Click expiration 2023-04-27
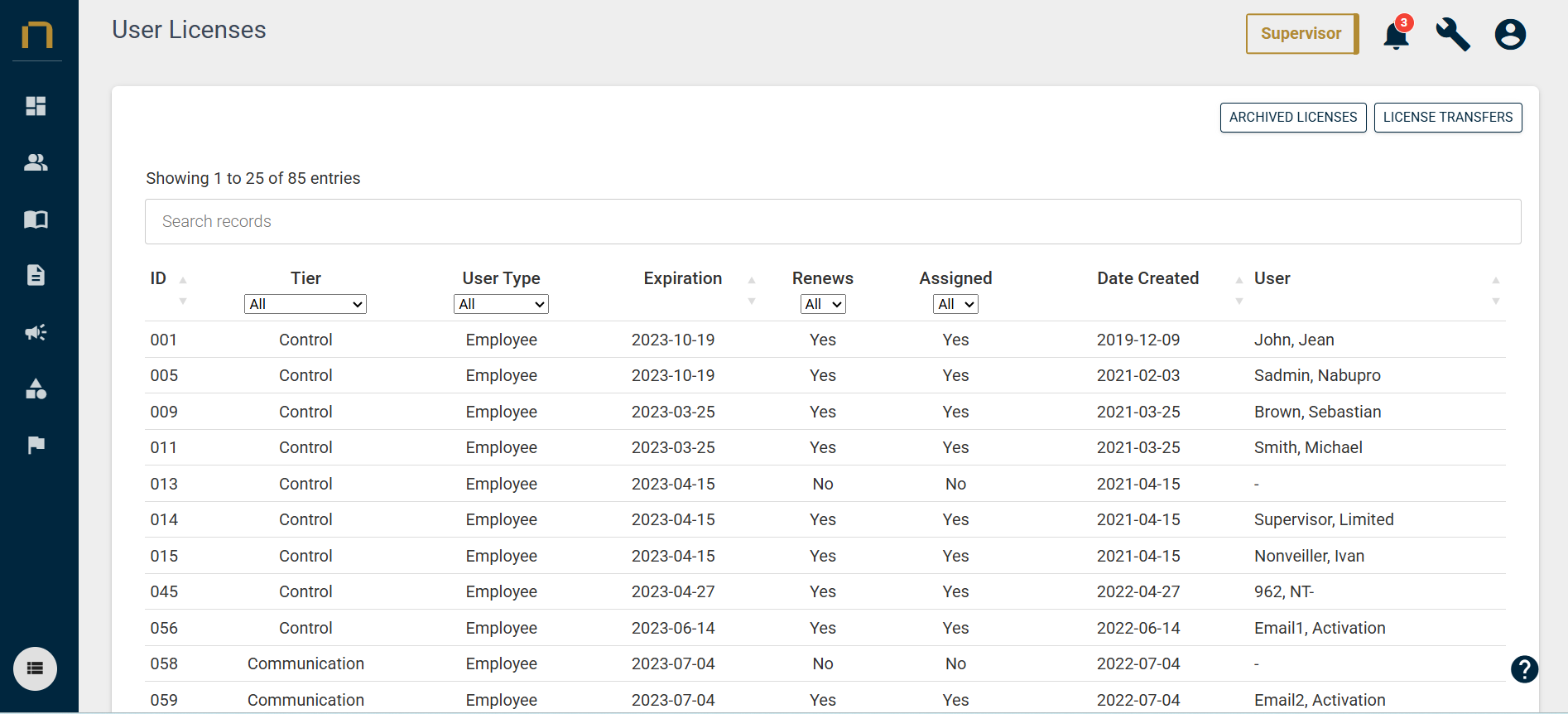This screenshot has height=714, width=1568. 673,591
